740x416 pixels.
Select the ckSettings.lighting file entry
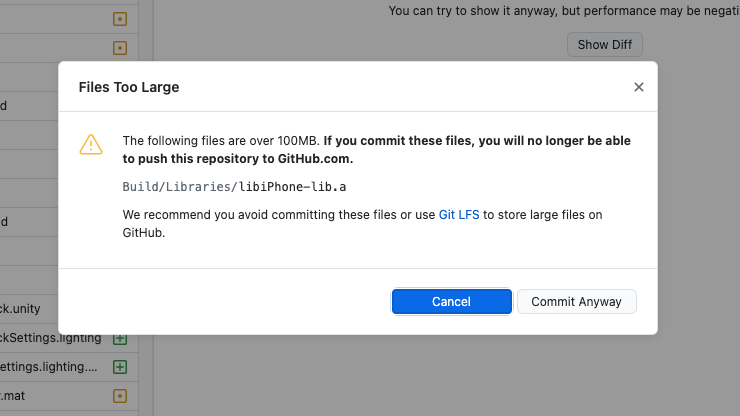click(x=50, y=338)
